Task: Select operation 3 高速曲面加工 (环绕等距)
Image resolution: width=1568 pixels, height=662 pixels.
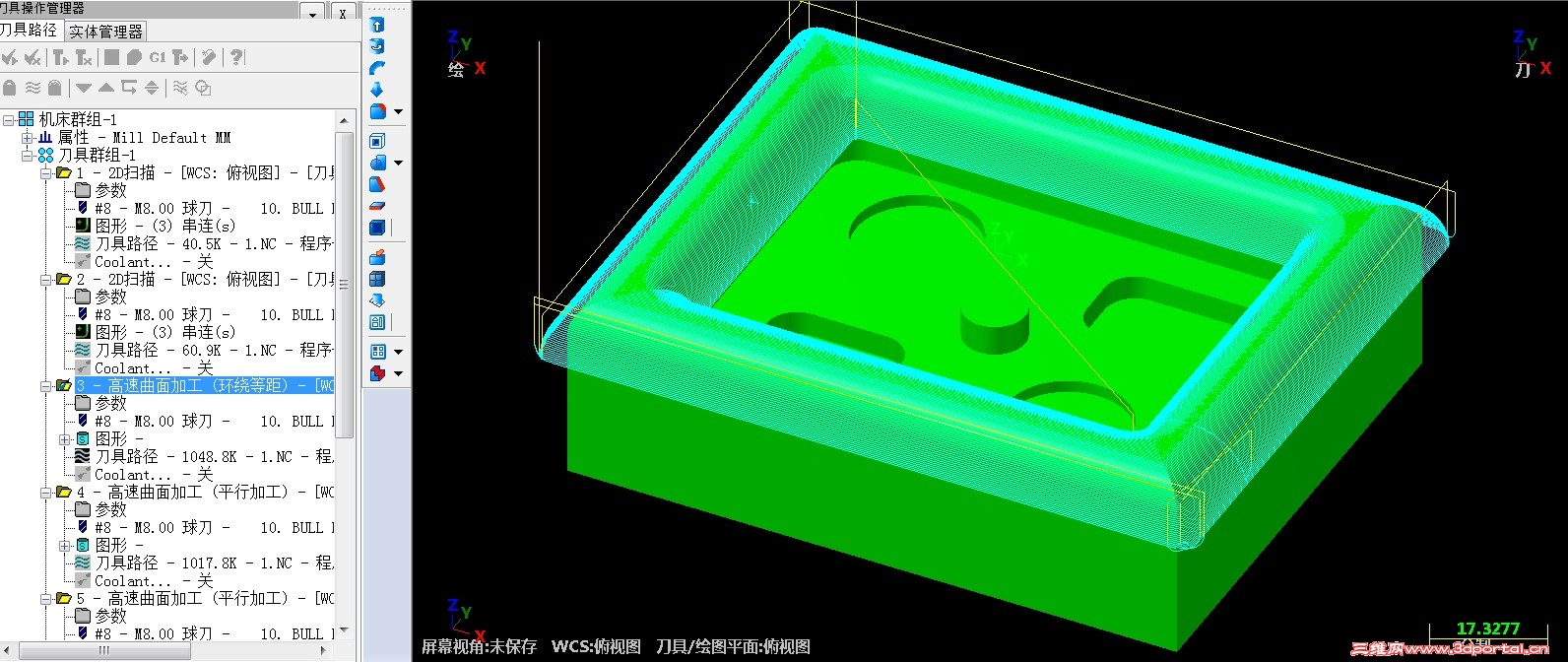Action: [x=205, y=386]
